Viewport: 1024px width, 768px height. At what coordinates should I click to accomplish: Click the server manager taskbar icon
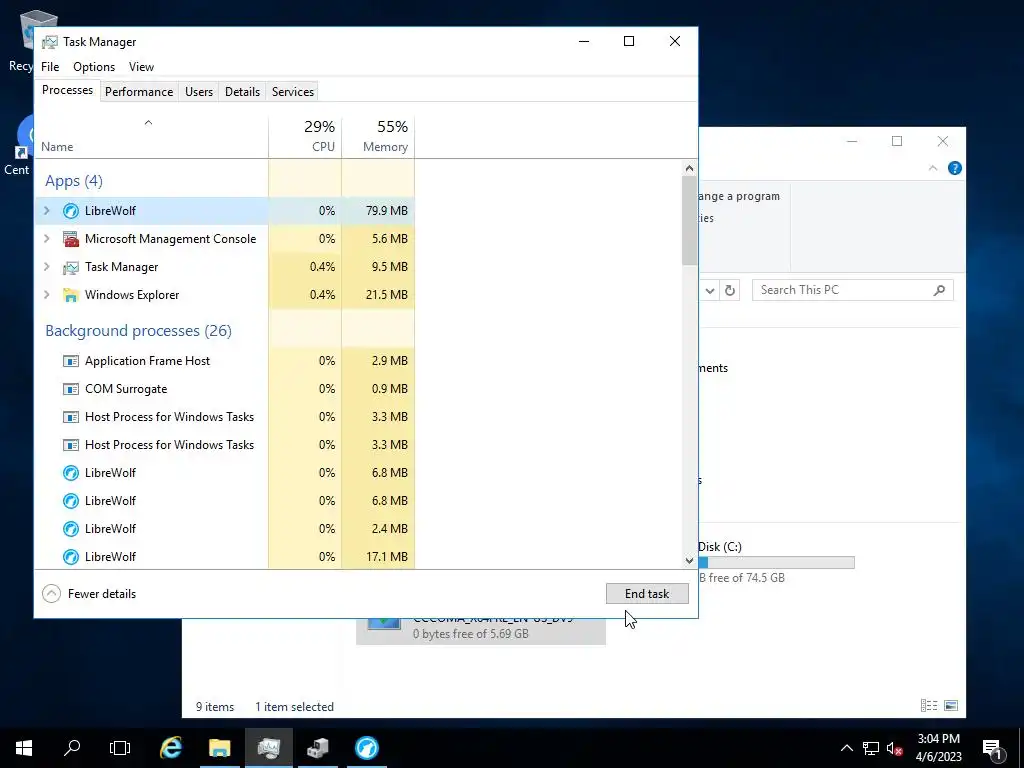click(x=317, y=748)
